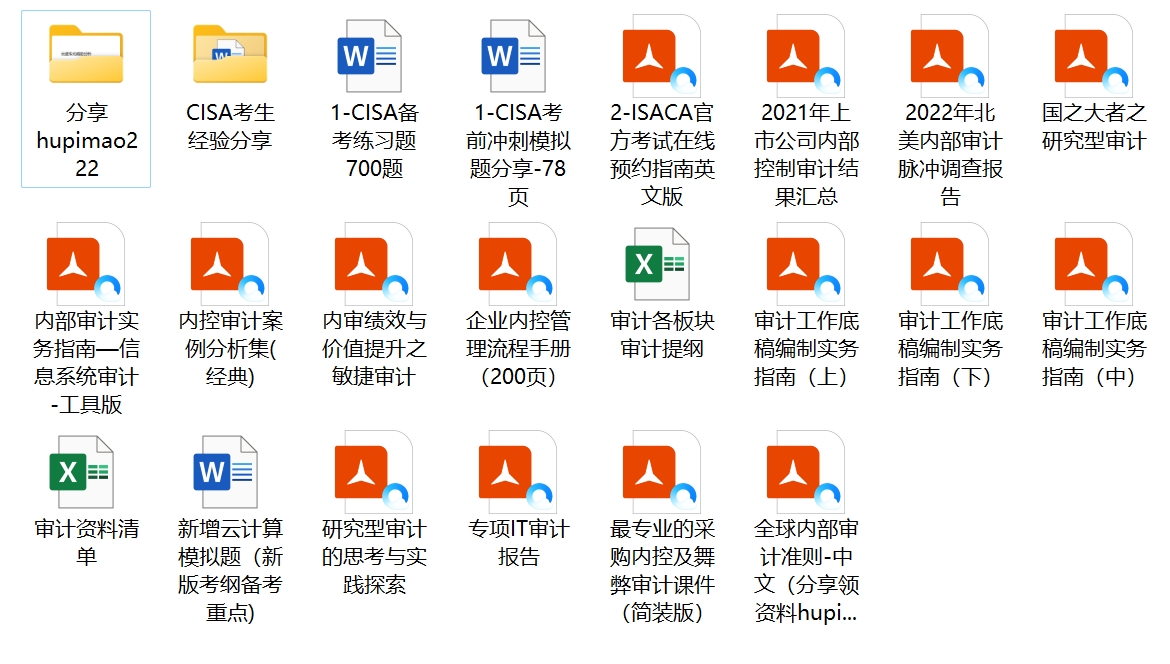The height and width of the screenshot is (664, 1170).
Task: Open the CISA考生经验分享 folder icon
Action: pyautogui.click(x=230, y=54)
